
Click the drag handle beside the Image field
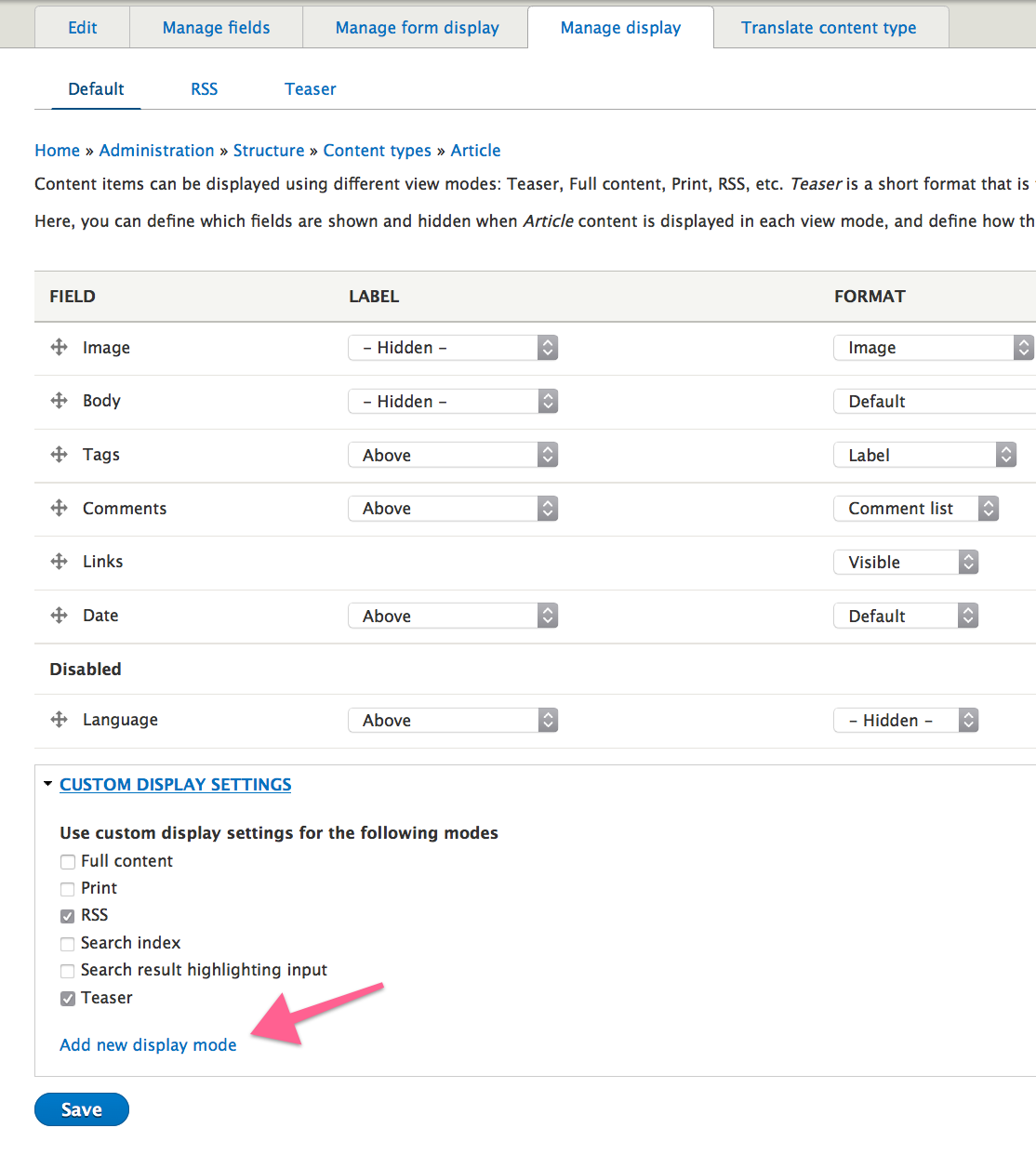58,347
